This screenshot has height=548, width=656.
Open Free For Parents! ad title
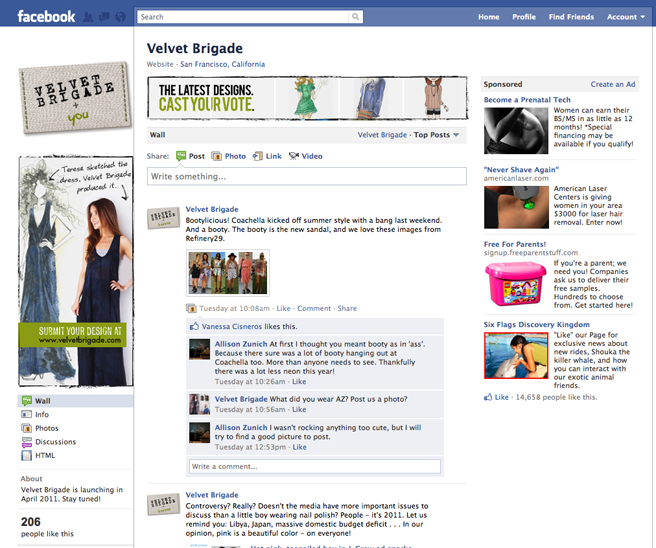[515, 244]
